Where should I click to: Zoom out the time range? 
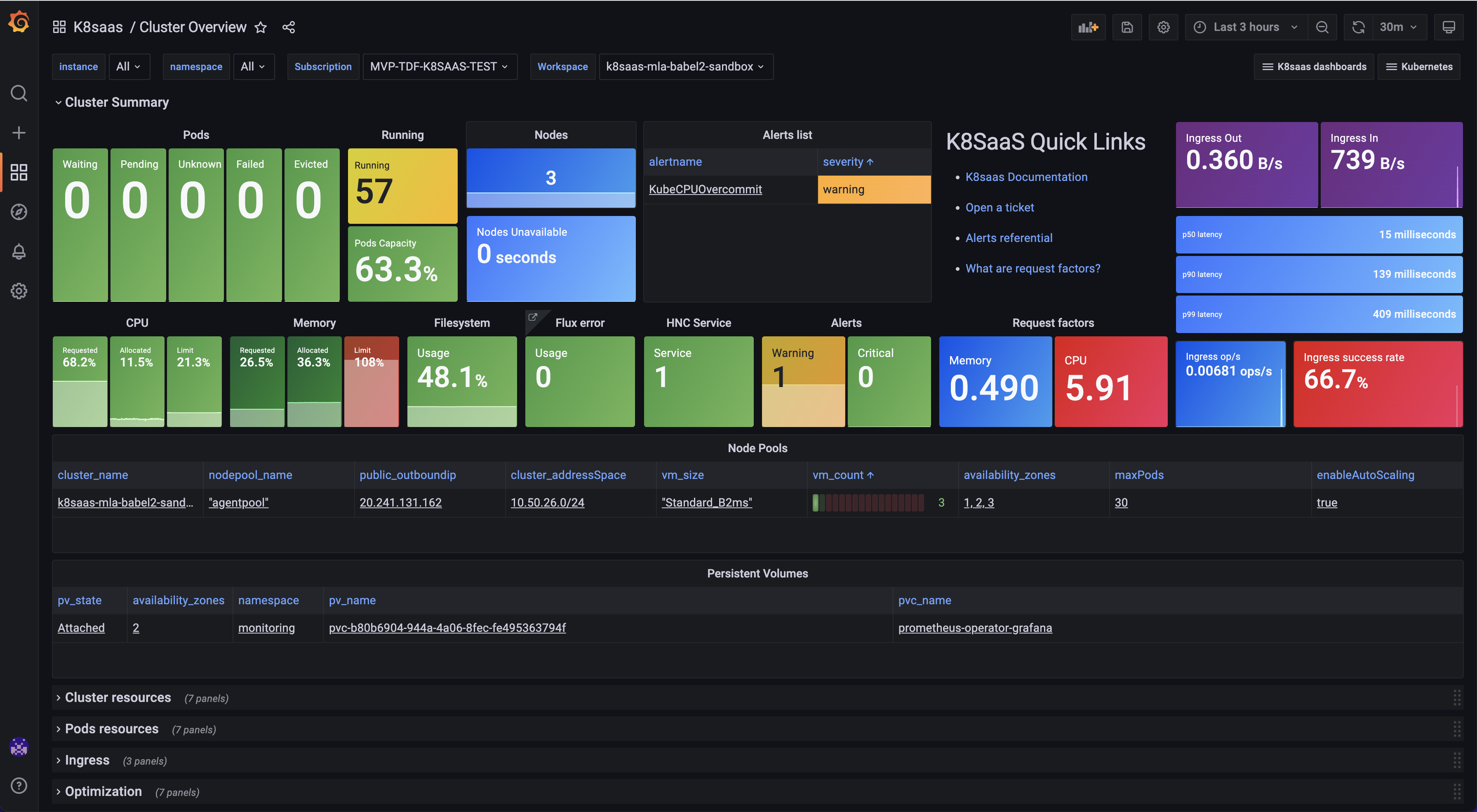[x=1322, y=27]
